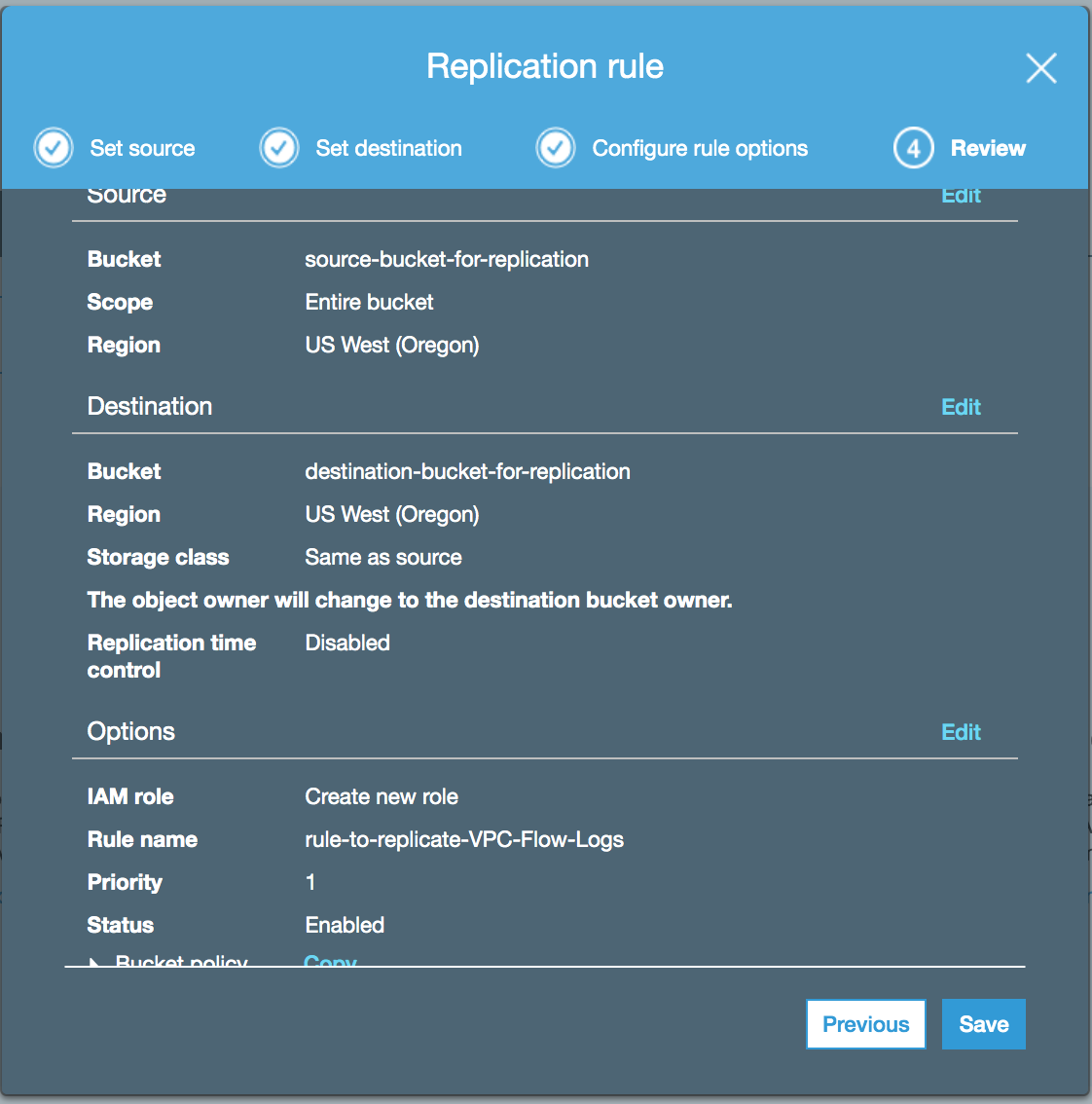The height and width of the screenshot is (1104, 1092).
Task: Close the Replication rule dialog
Action: click(x=1040, y=68)
